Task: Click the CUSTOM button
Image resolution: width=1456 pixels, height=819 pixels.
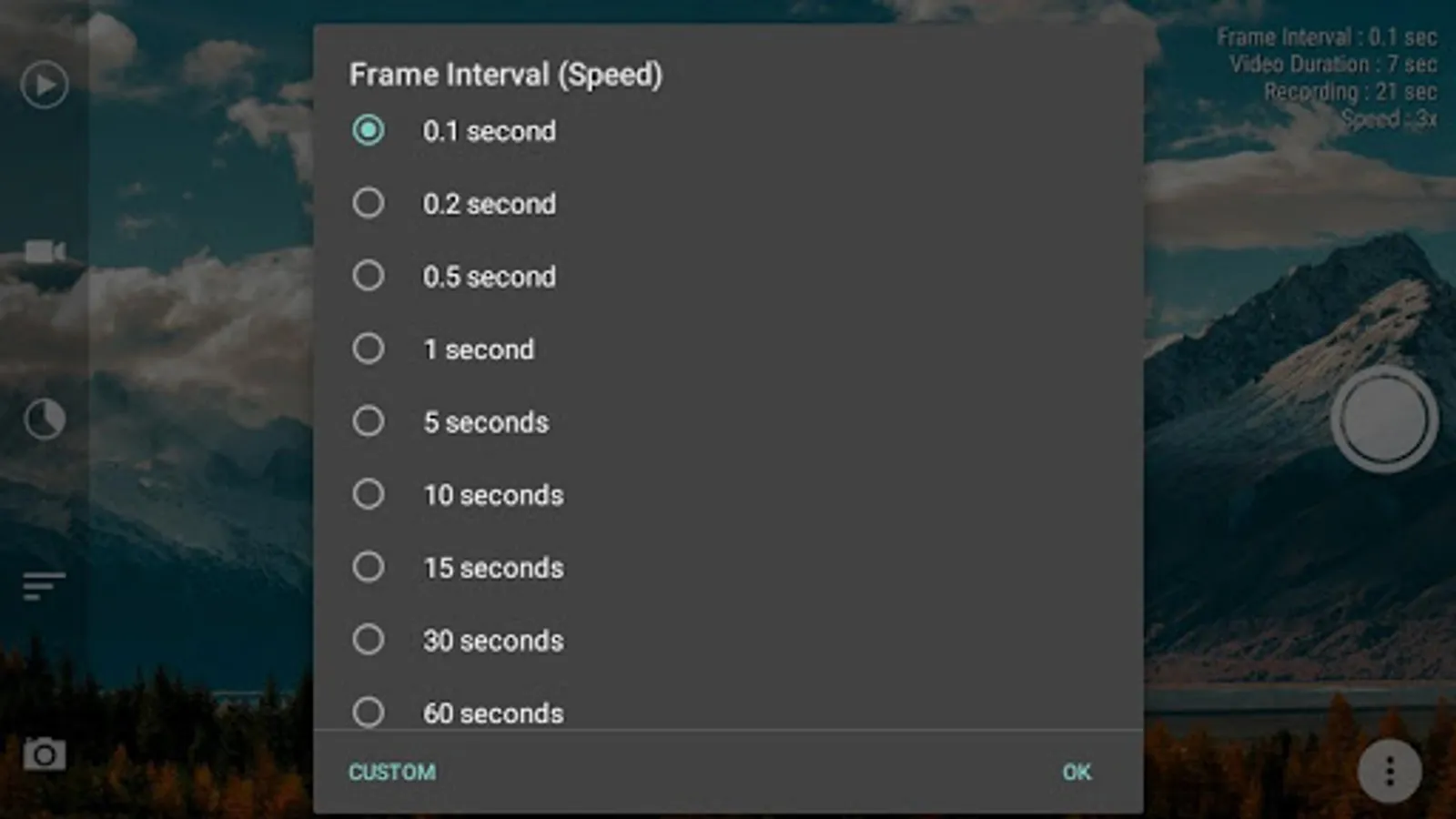Action: tap(392, 772)
